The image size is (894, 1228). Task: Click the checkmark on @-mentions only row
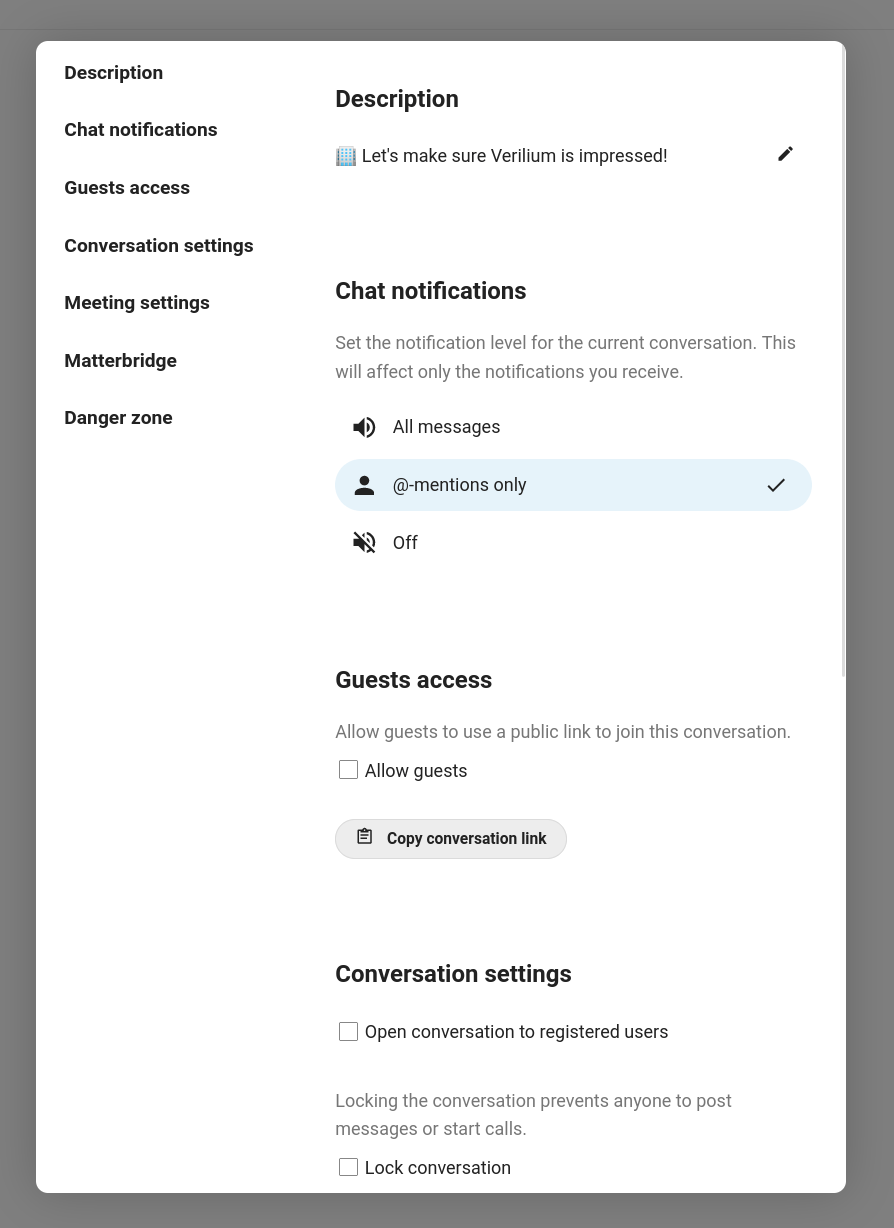(x=776, y=485)
